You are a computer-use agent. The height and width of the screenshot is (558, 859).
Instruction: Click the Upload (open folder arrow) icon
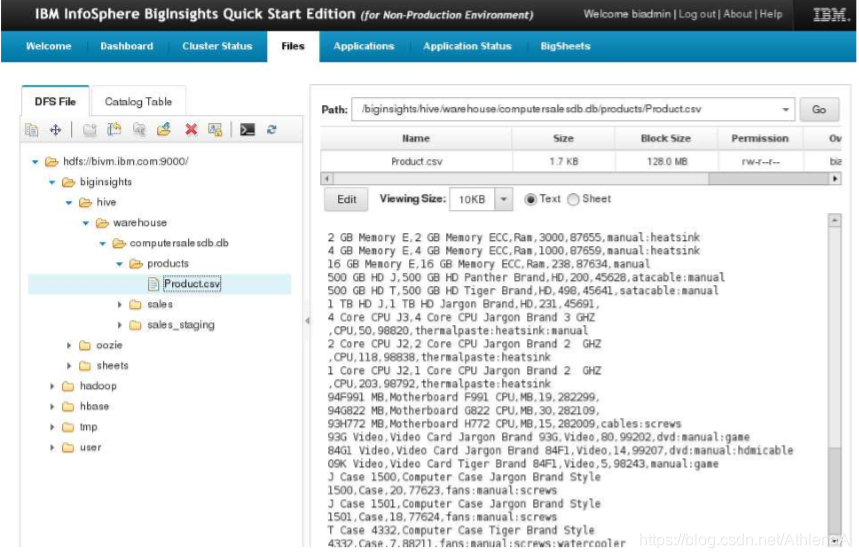164,129
